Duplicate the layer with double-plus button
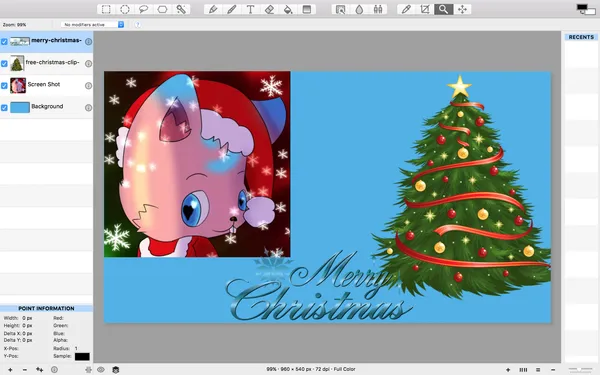600x375 pixels. pyautogui.click(x=39, y=370)
